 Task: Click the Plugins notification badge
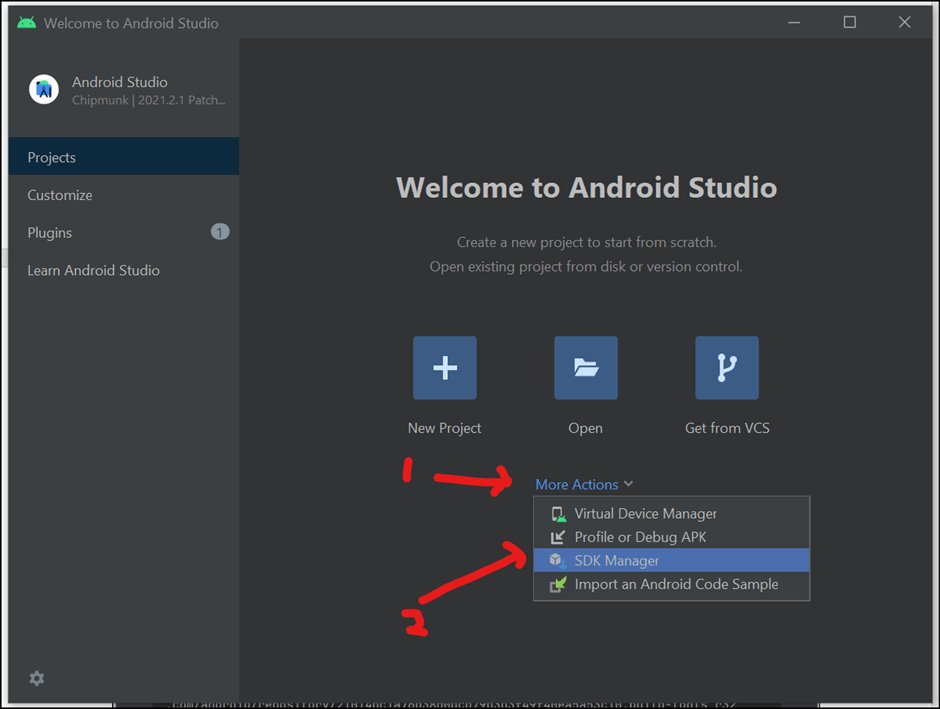(220, 232)
